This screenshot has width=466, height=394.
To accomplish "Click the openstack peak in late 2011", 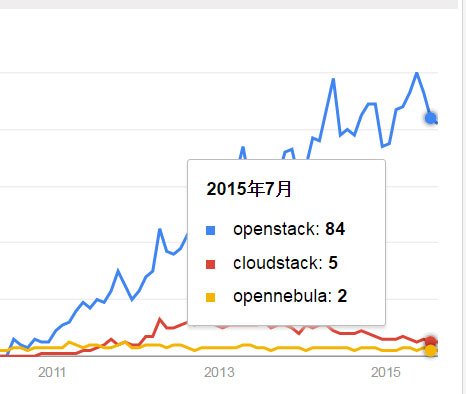I will (118, 271).
